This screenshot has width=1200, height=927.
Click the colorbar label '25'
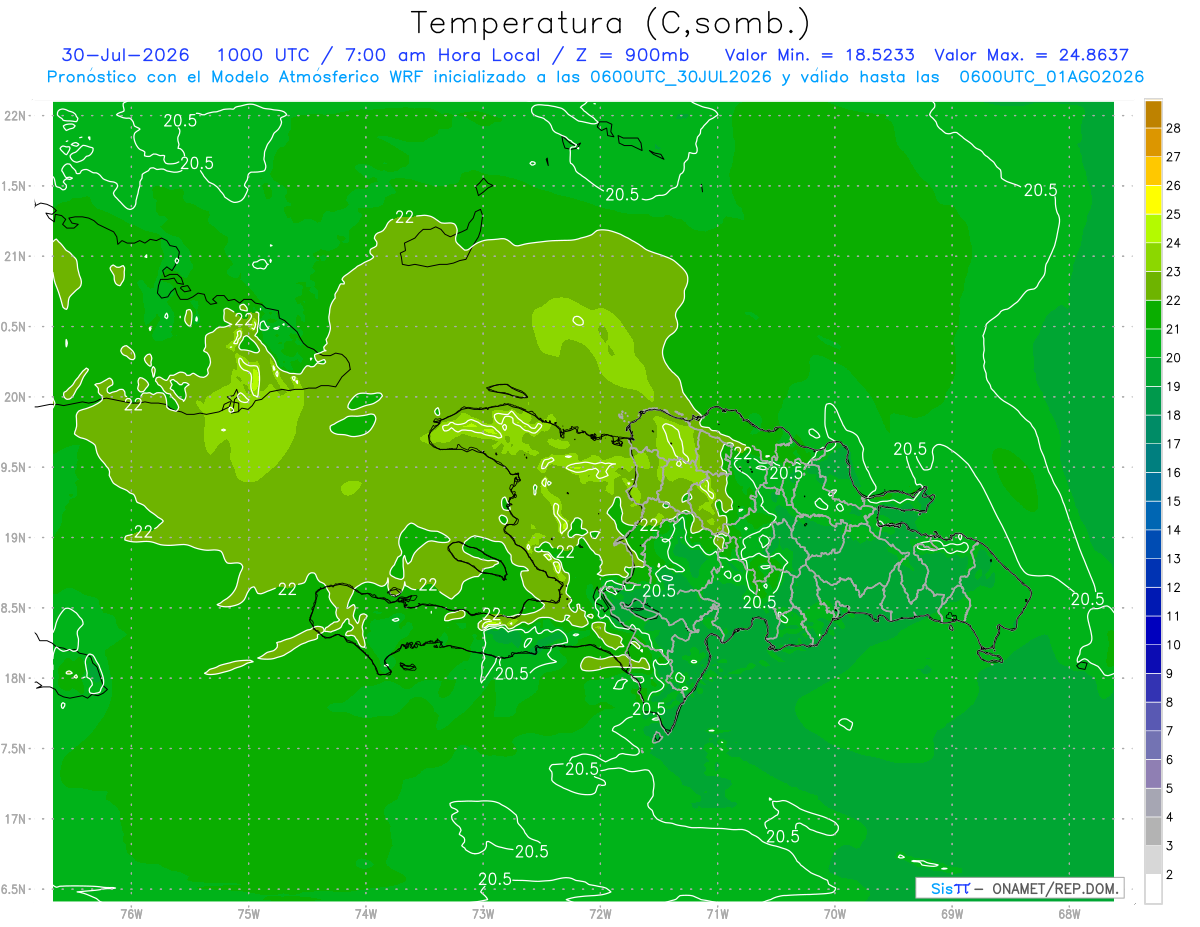pyautogui.click(x=1173, y=214)
